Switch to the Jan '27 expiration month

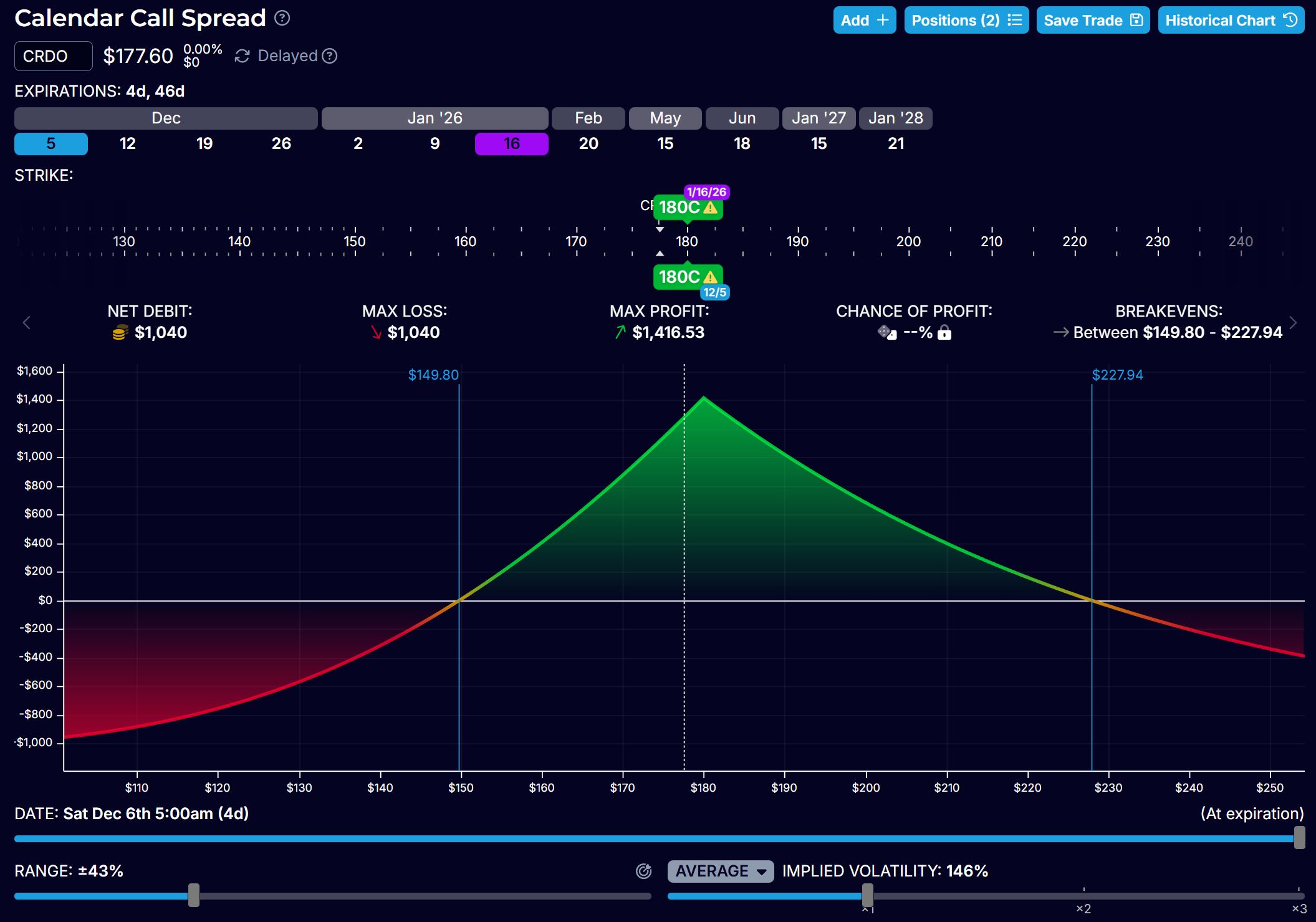tap(818, 118)
